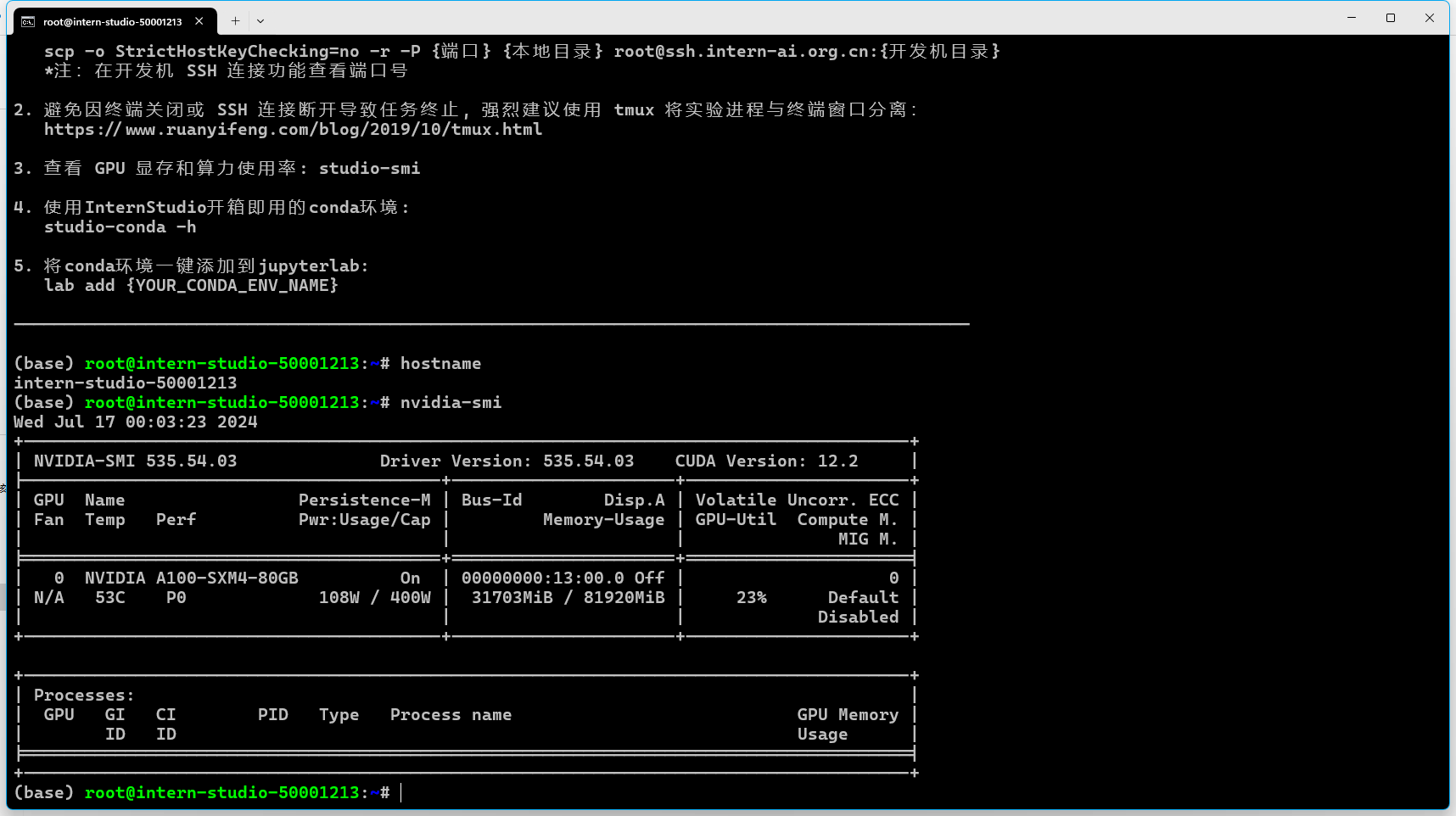Close the root@intern-studio-50001213 tab
Viewport: 1456px width, 816px height.
(x=199, y=21)
